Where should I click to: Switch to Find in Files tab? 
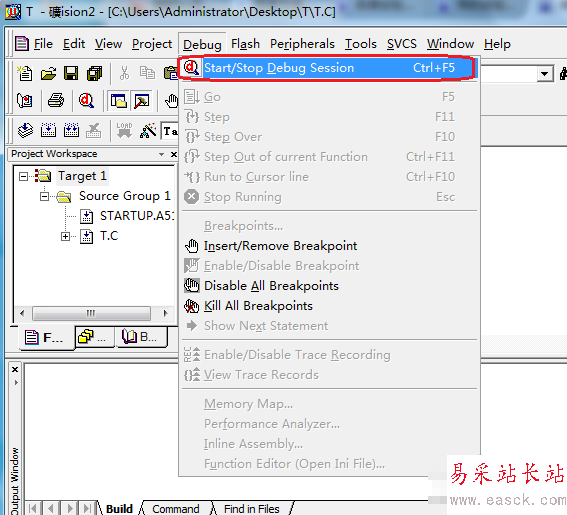[251, 509]
